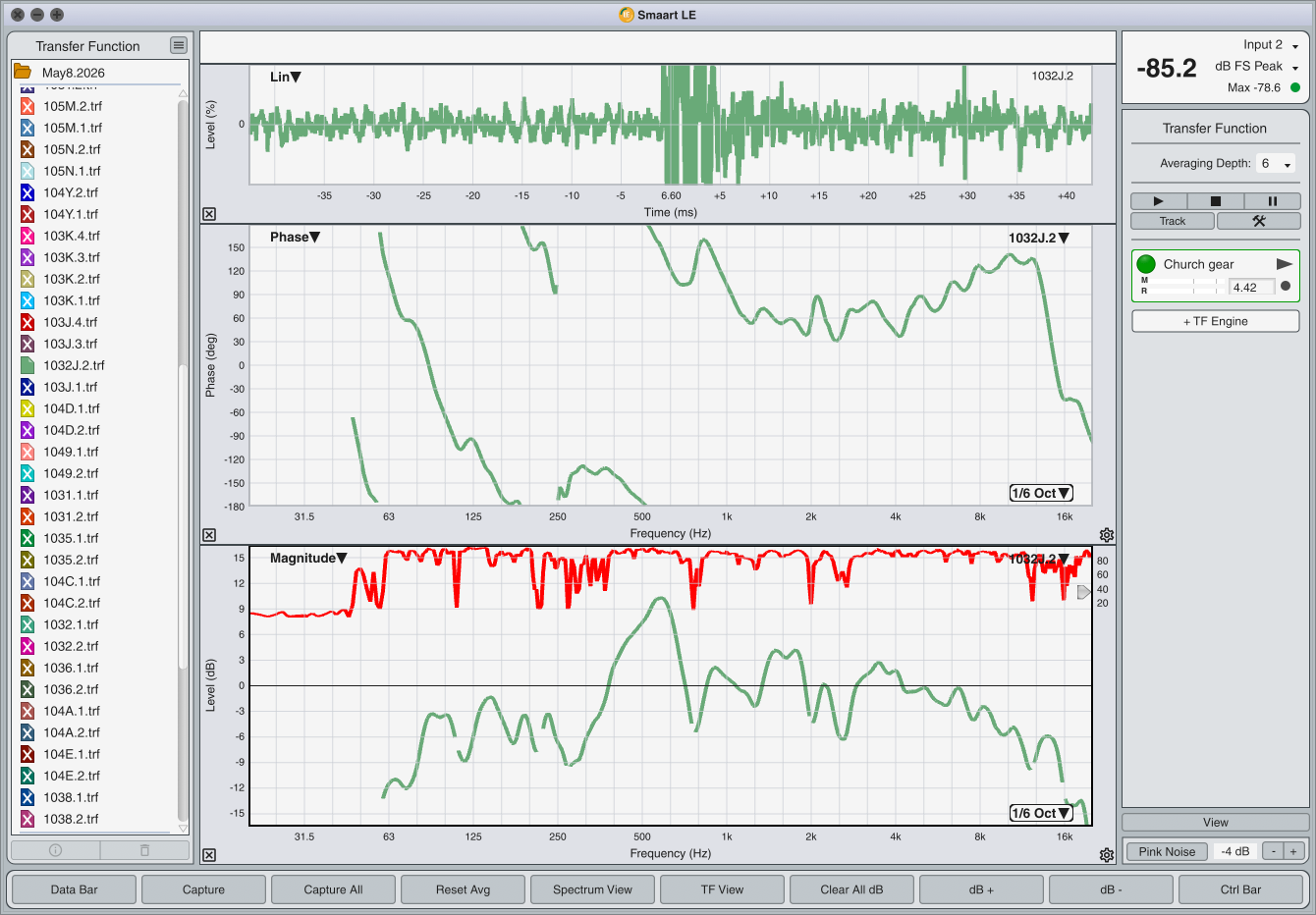This screenshot has width=1316, height=915.
Task: Click the trace icon next to 105N.2.trf
Action: coord(27,149)
